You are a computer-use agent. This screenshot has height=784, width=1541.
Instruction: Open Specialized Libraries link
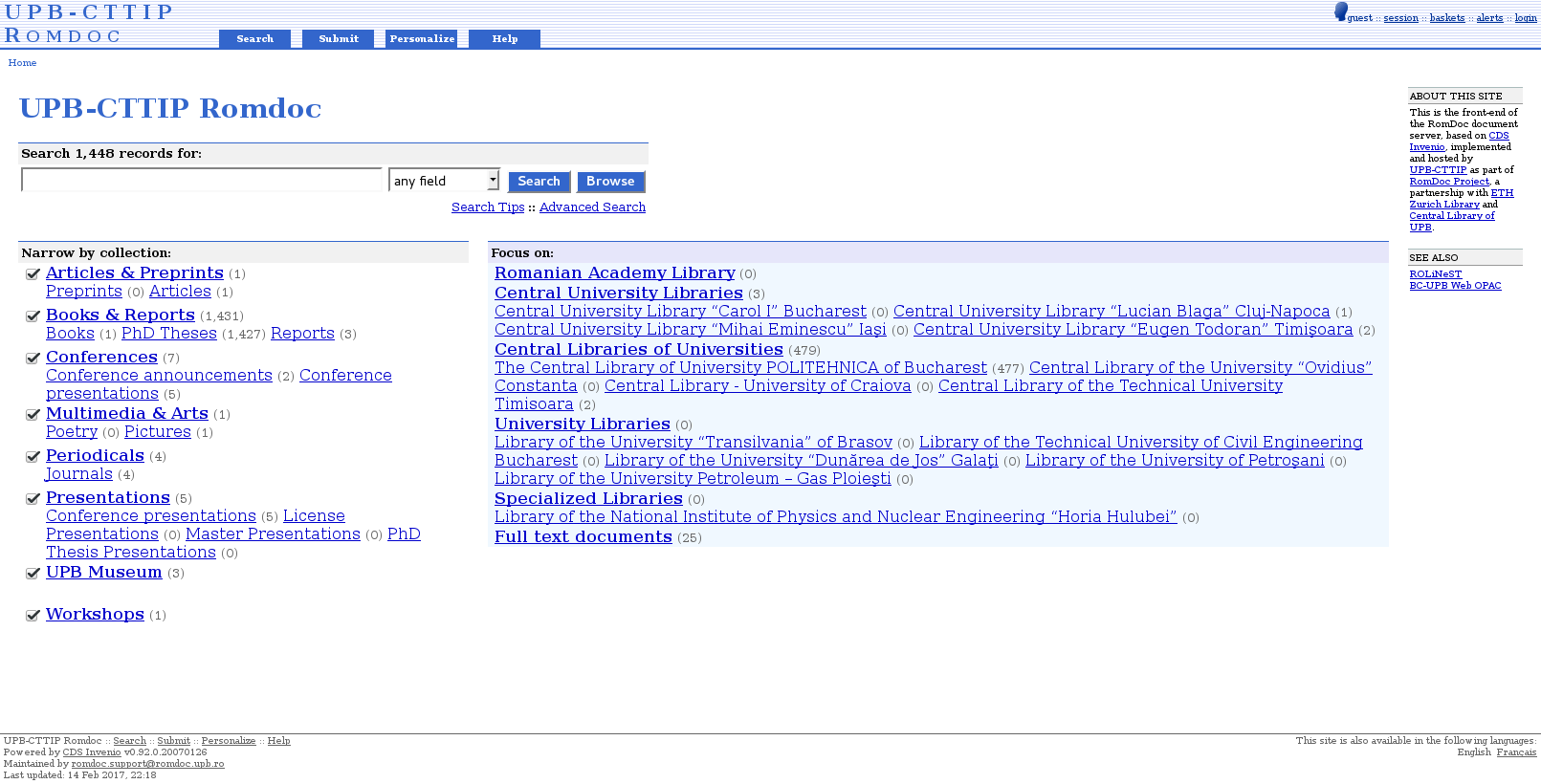pos(588,499)
